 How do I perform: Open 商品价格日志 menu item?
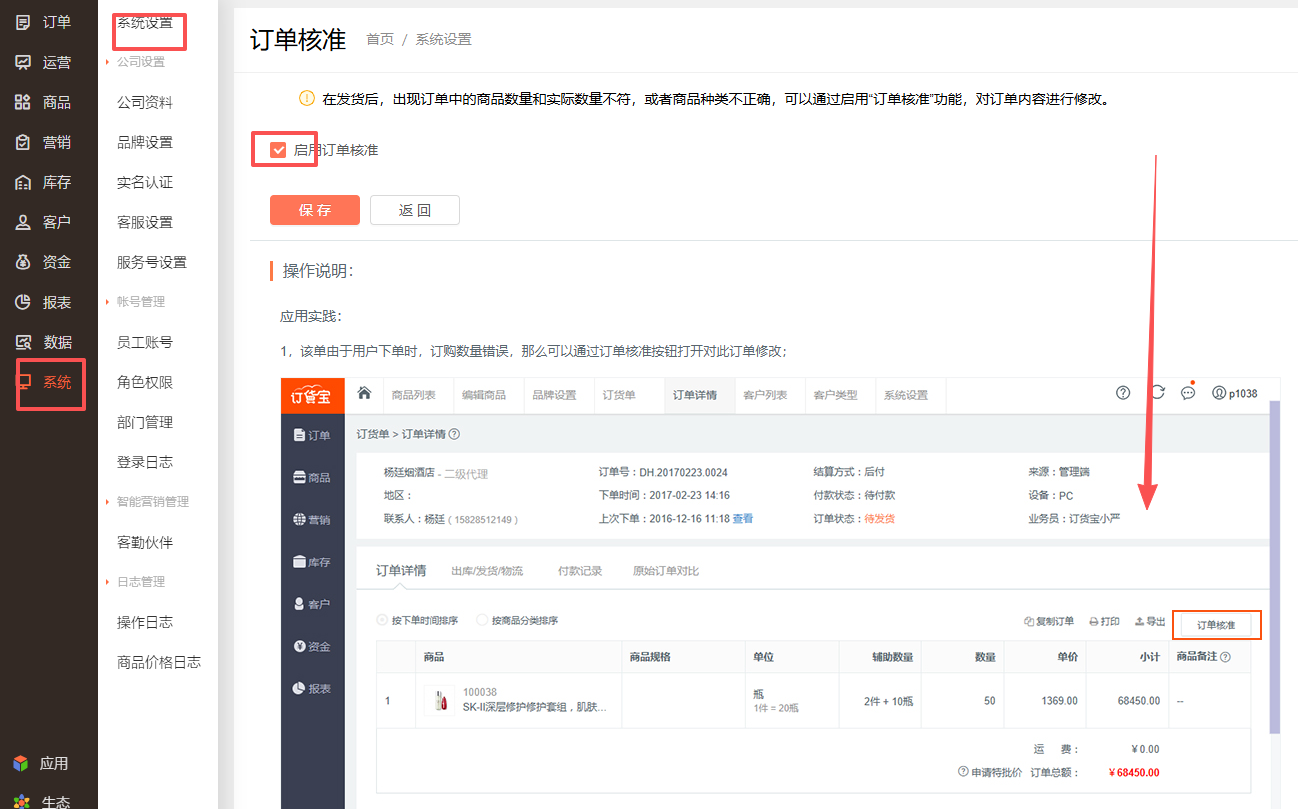(x=159, y=662)
